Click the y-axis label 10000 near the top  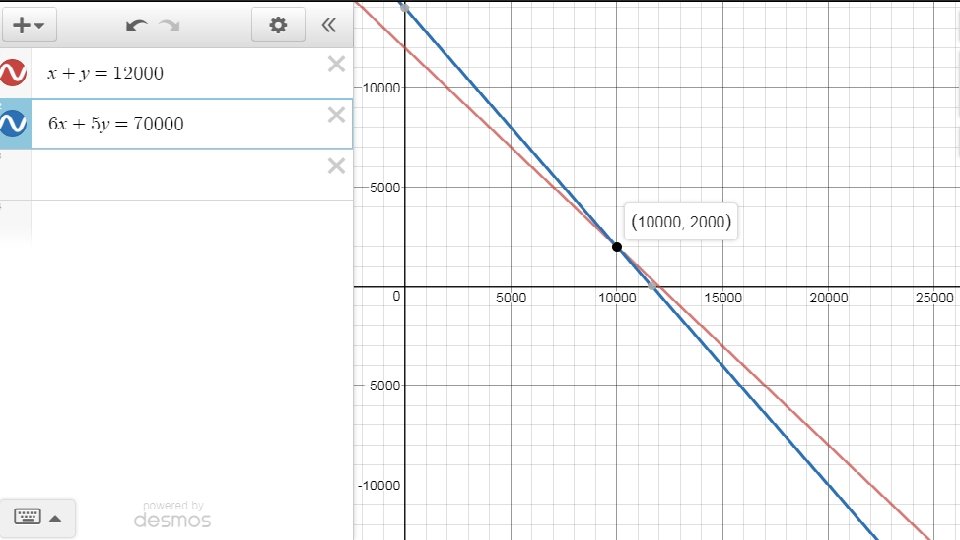point(381,88)
